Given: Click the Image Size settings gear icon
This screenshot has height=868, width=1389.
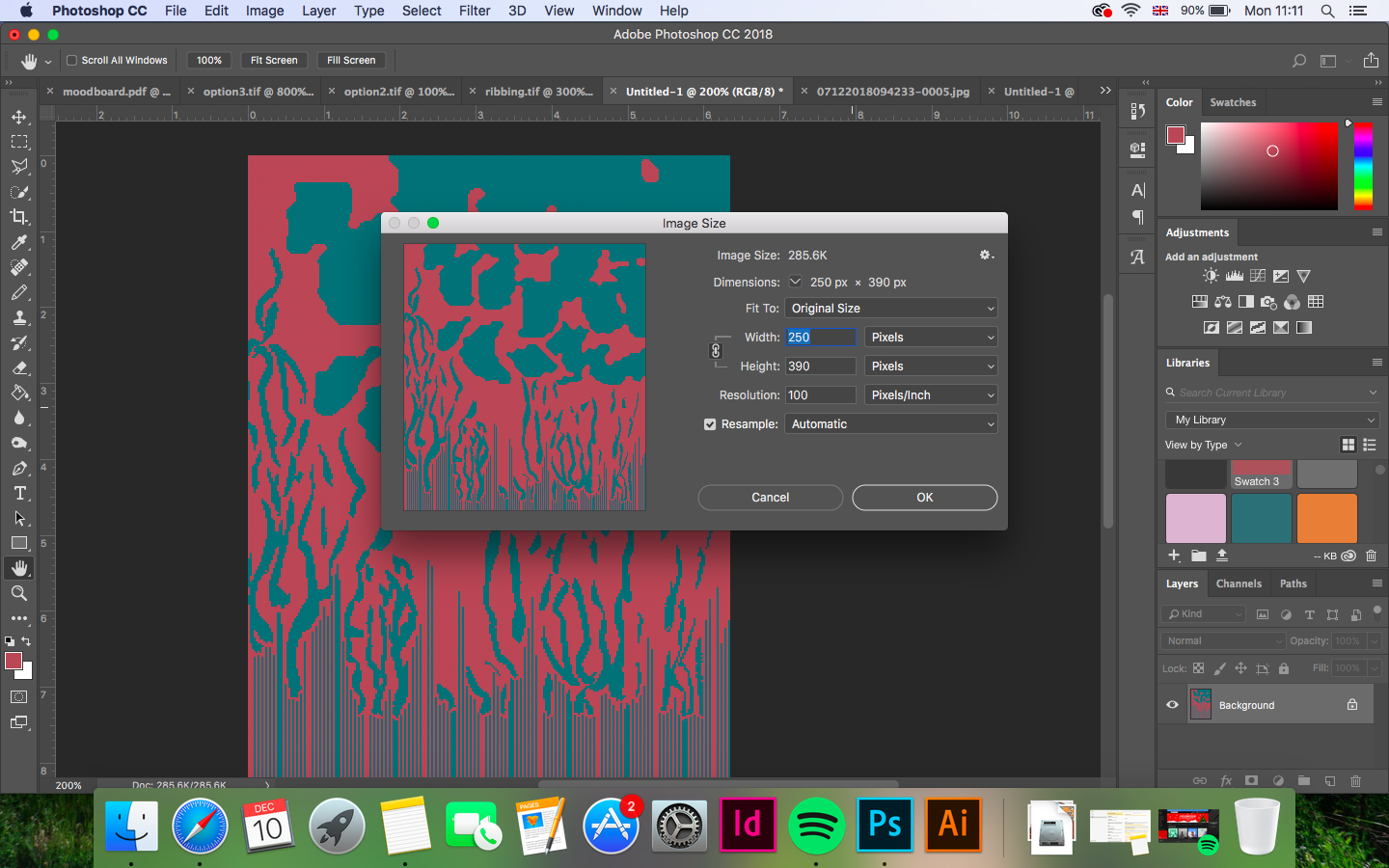Looking at the screenshot, I should coord(986,255).
